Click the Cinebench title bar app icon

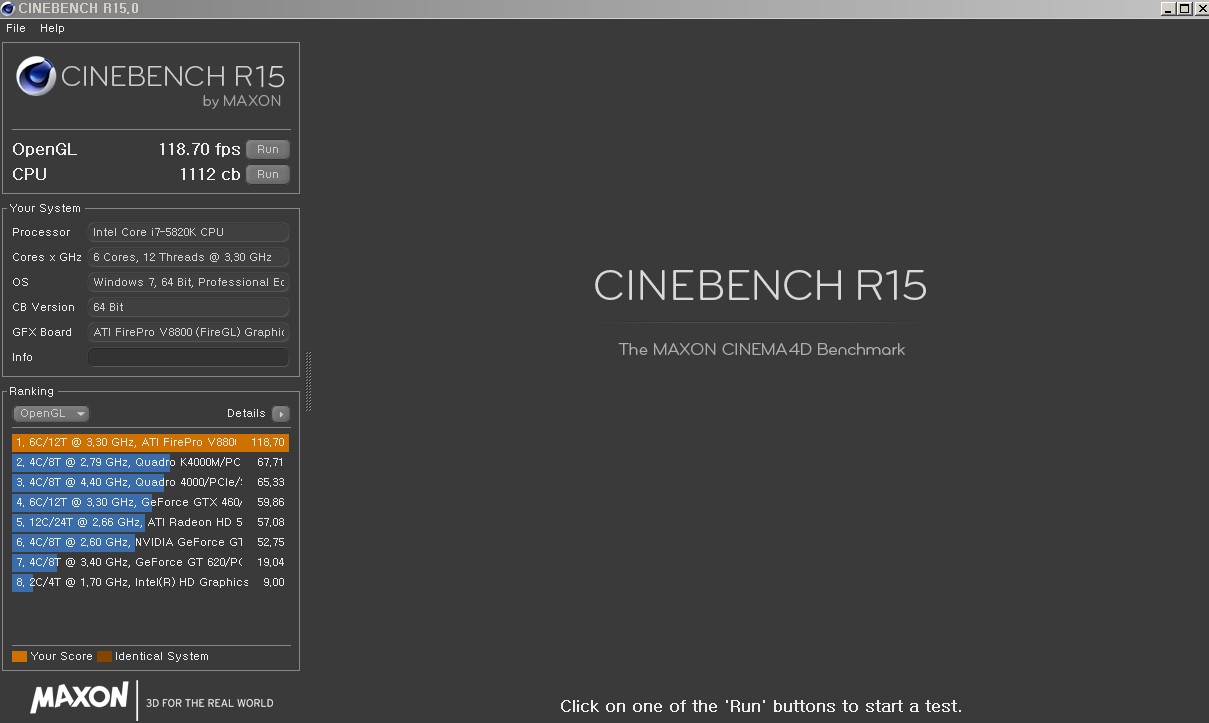[8, 8]
